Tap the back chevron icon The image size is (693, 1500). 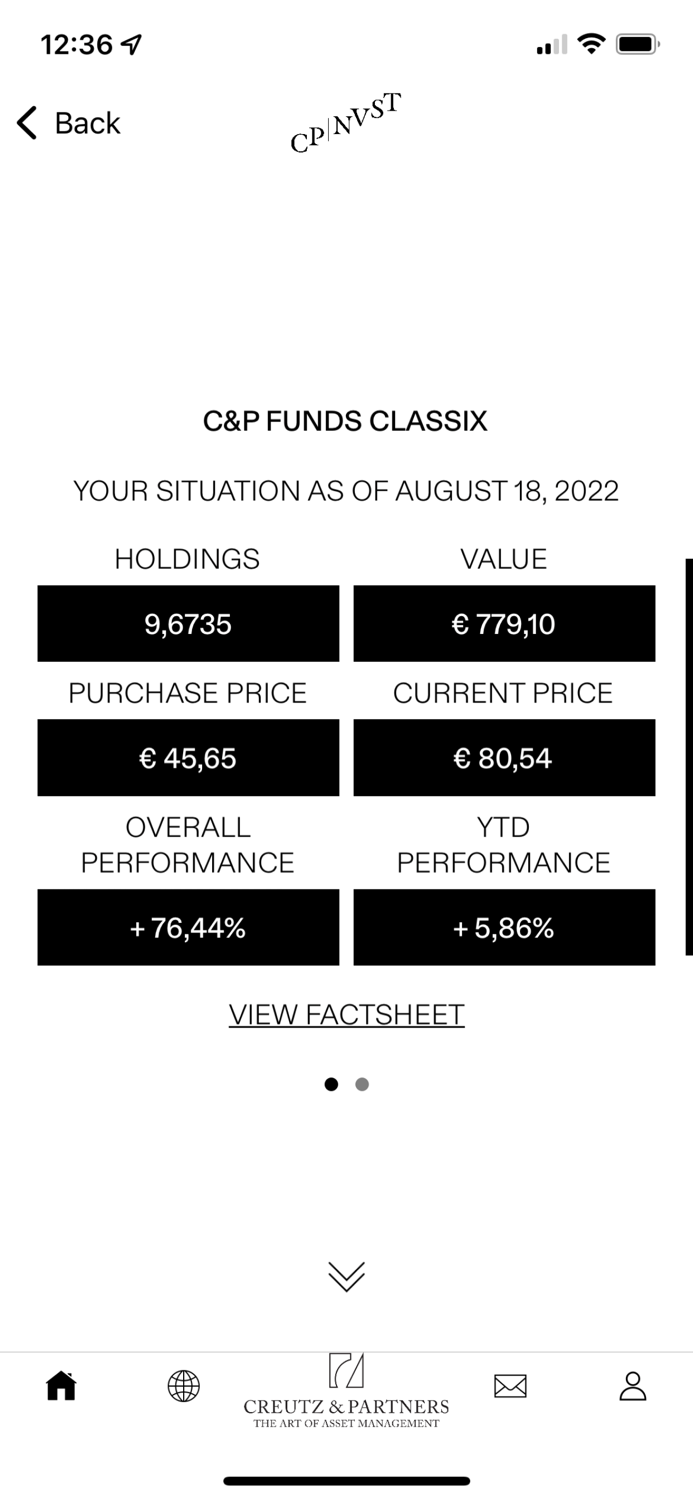pos(25,123)
